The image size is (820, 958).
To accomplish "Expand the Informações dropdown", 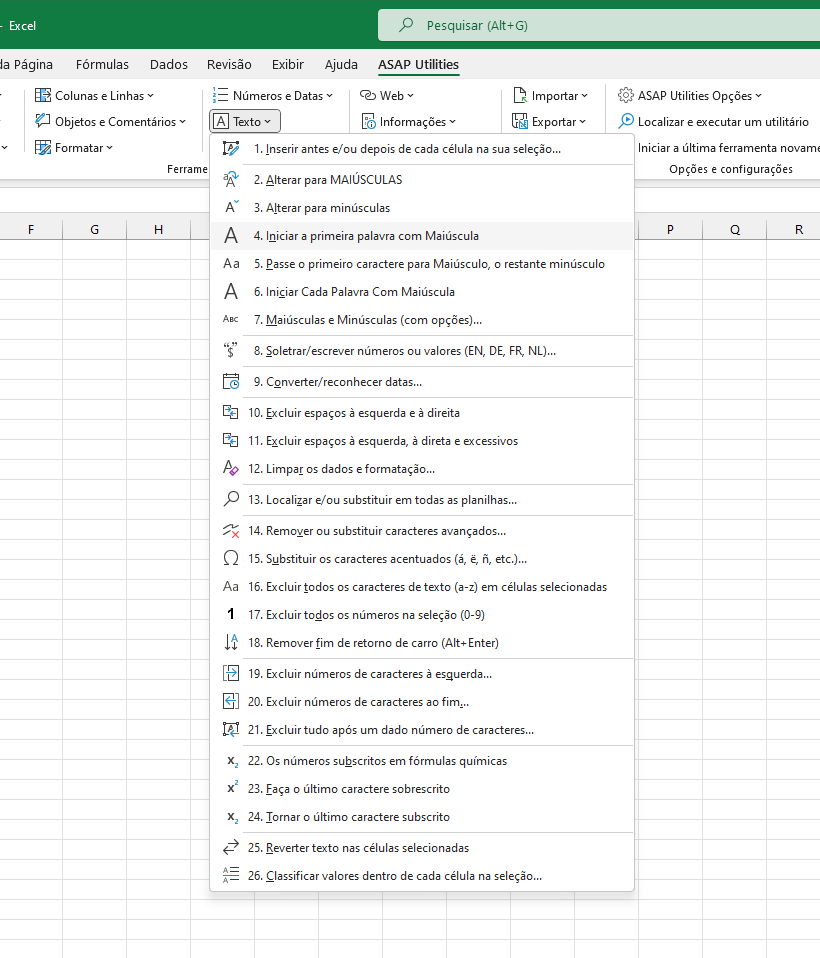I will [409, 122].
